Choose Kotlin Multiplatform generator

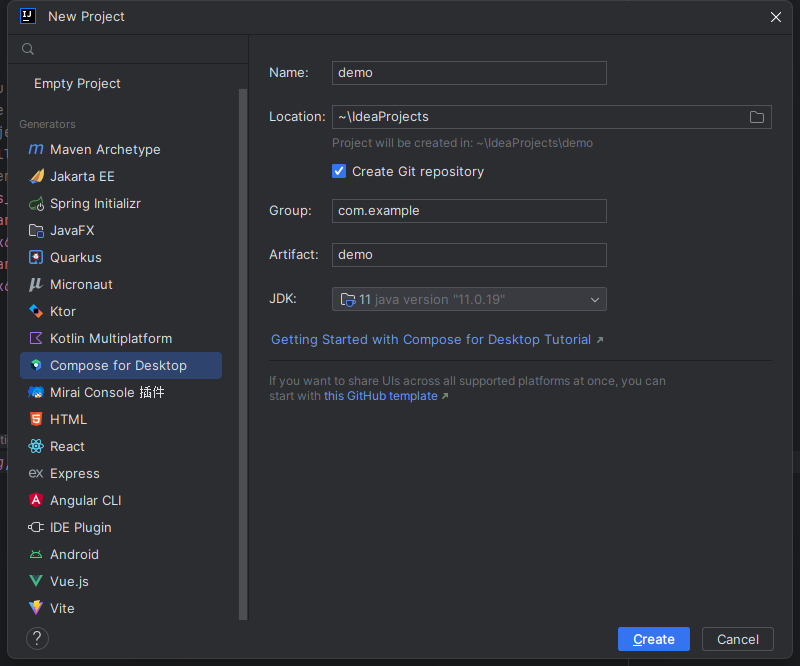tap(110, 339)
